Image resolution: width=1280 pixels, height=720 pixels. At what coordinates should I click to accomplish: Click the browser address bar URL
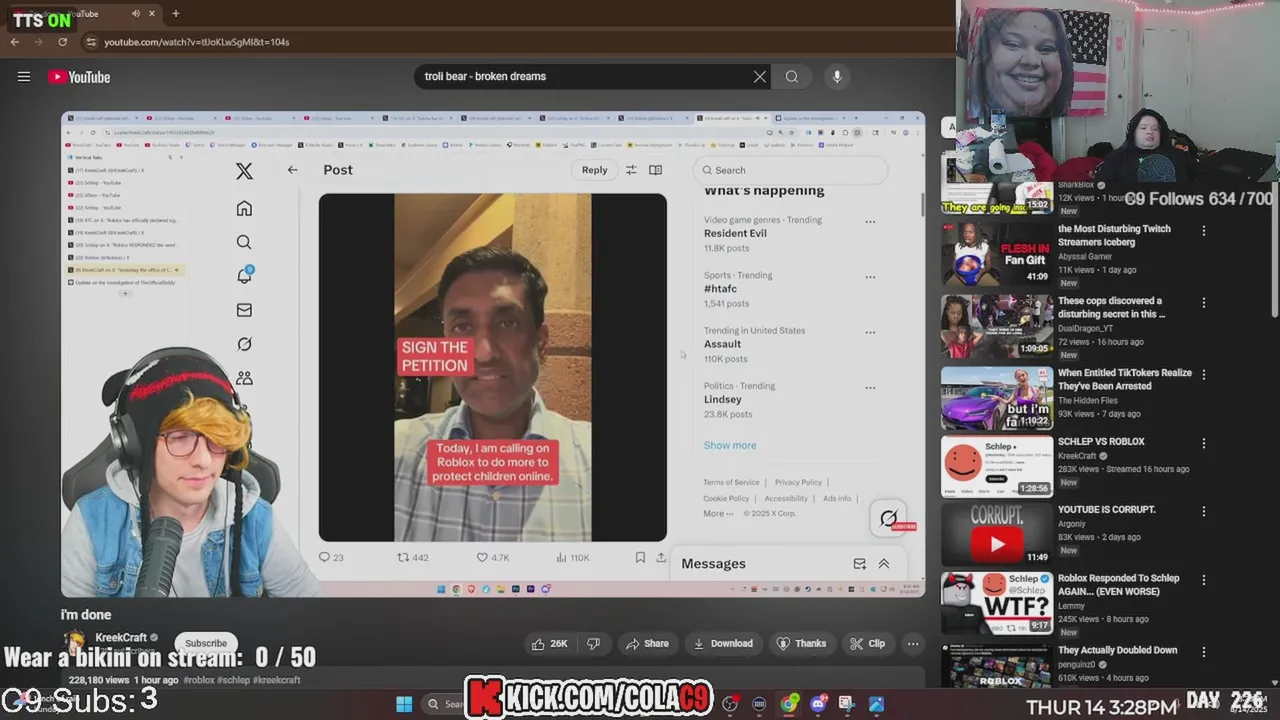coord(197,42)
